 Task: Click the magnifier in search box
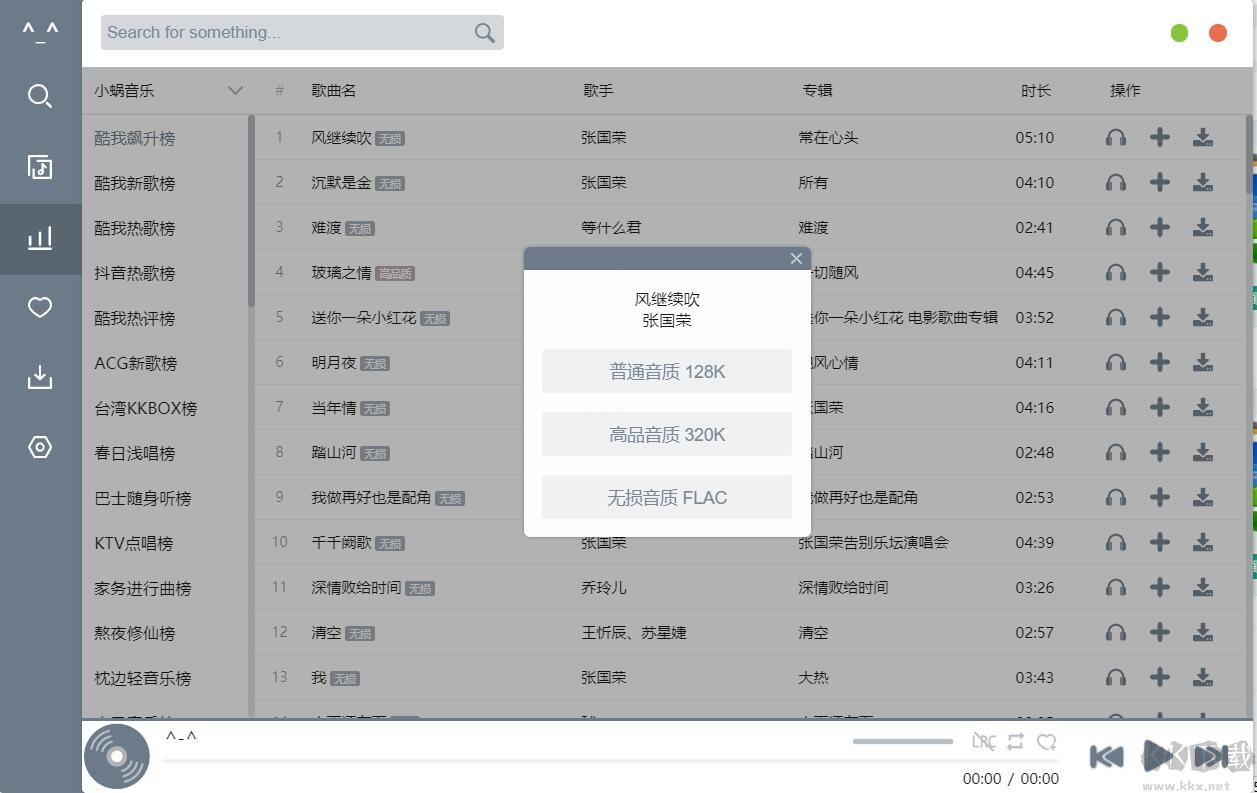click(485, 33)
